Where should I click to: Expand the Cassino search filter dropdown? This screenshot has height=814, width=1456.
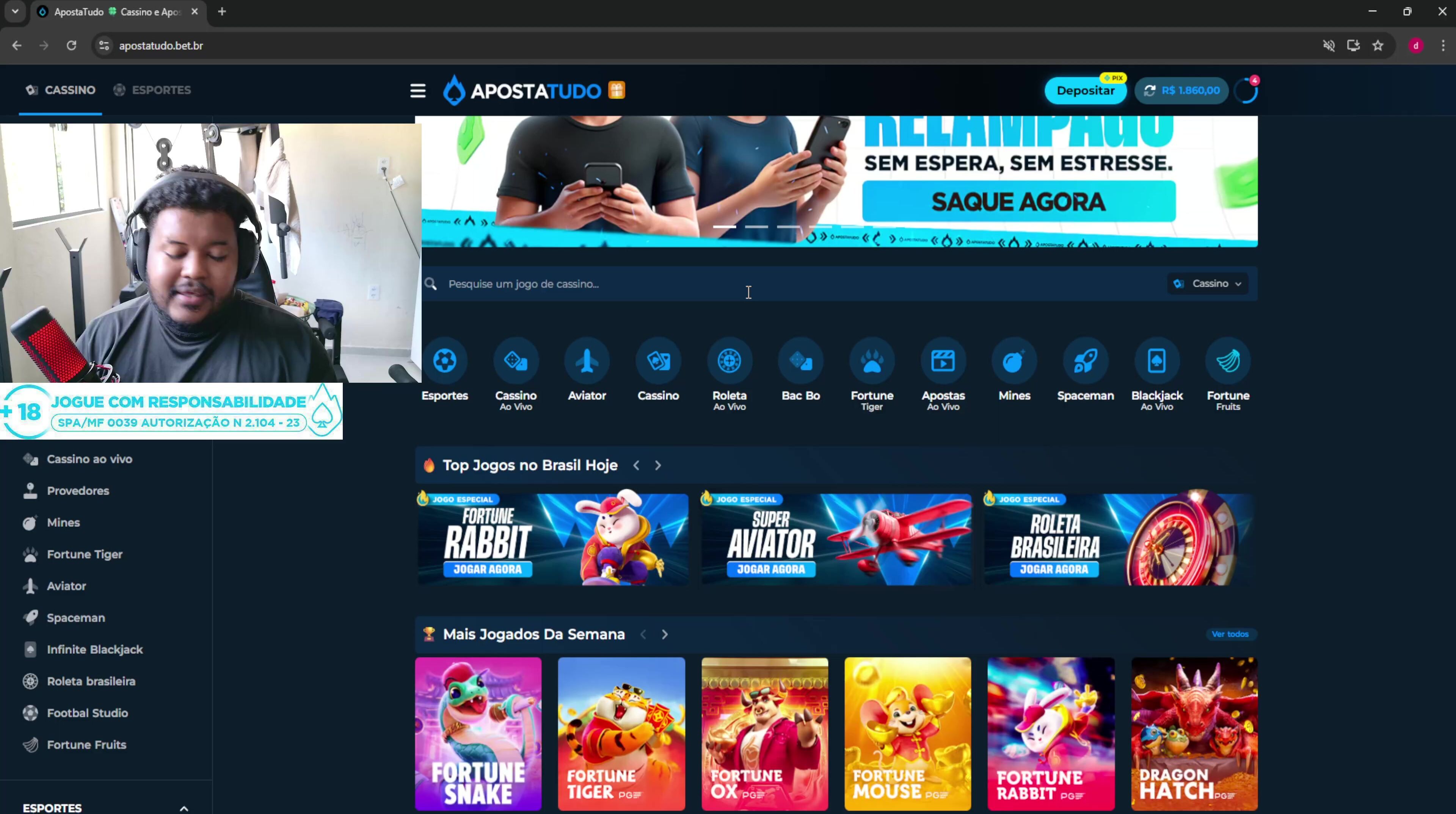click(1207, 283)
